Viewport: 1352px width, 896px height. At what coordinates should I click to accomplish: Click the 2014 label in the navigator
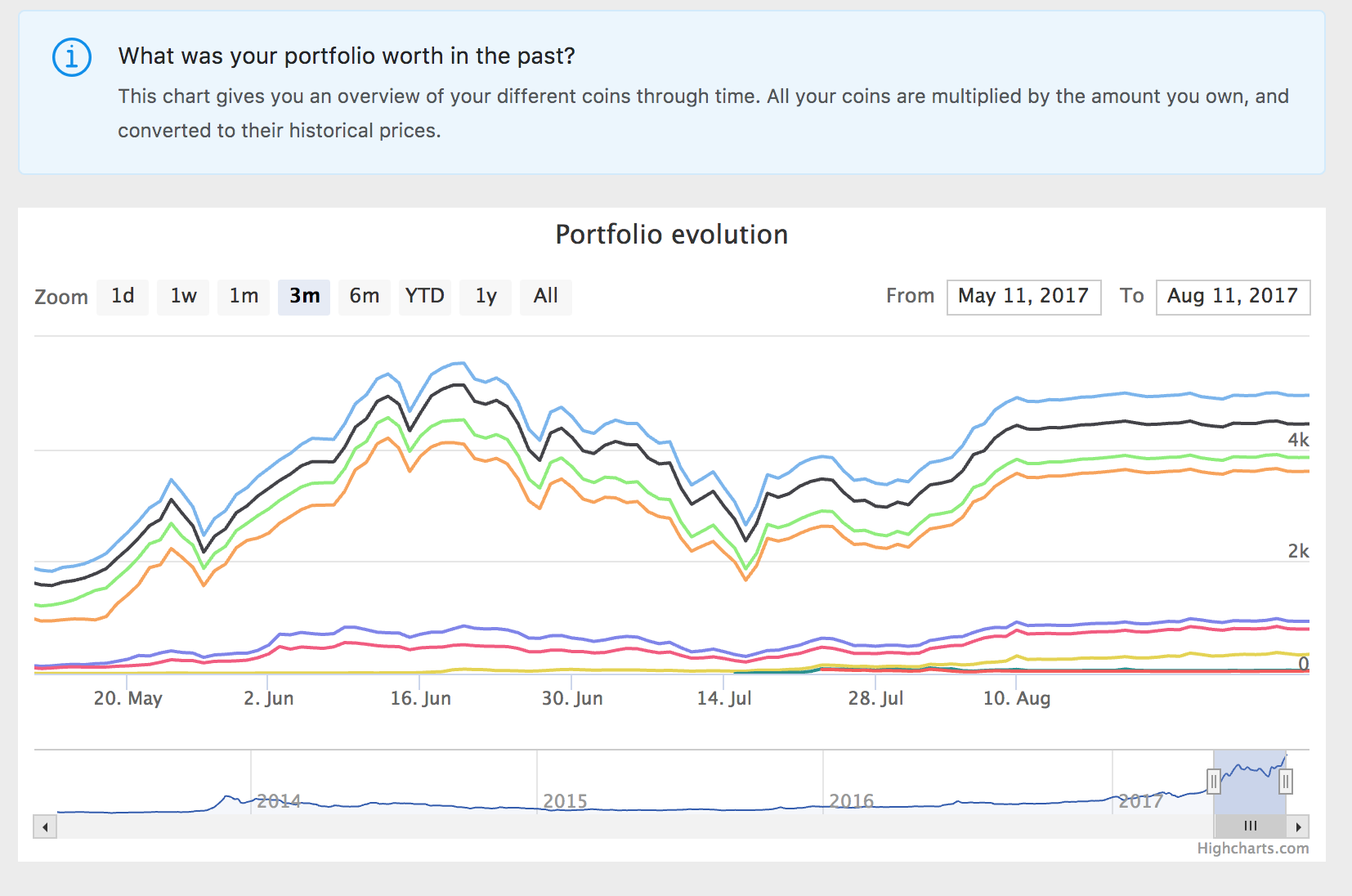tap(279, 801)
